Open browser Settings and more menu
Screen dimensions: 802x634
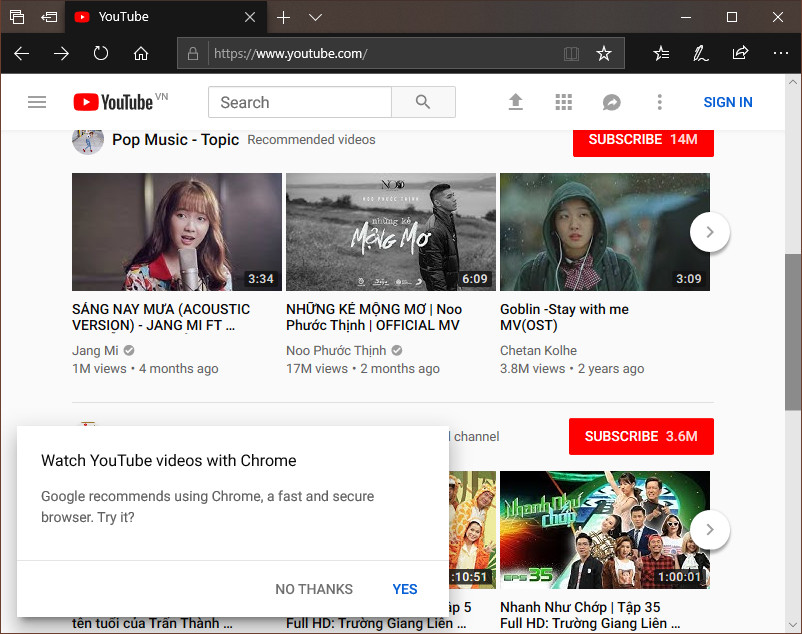tap(781, 53)
